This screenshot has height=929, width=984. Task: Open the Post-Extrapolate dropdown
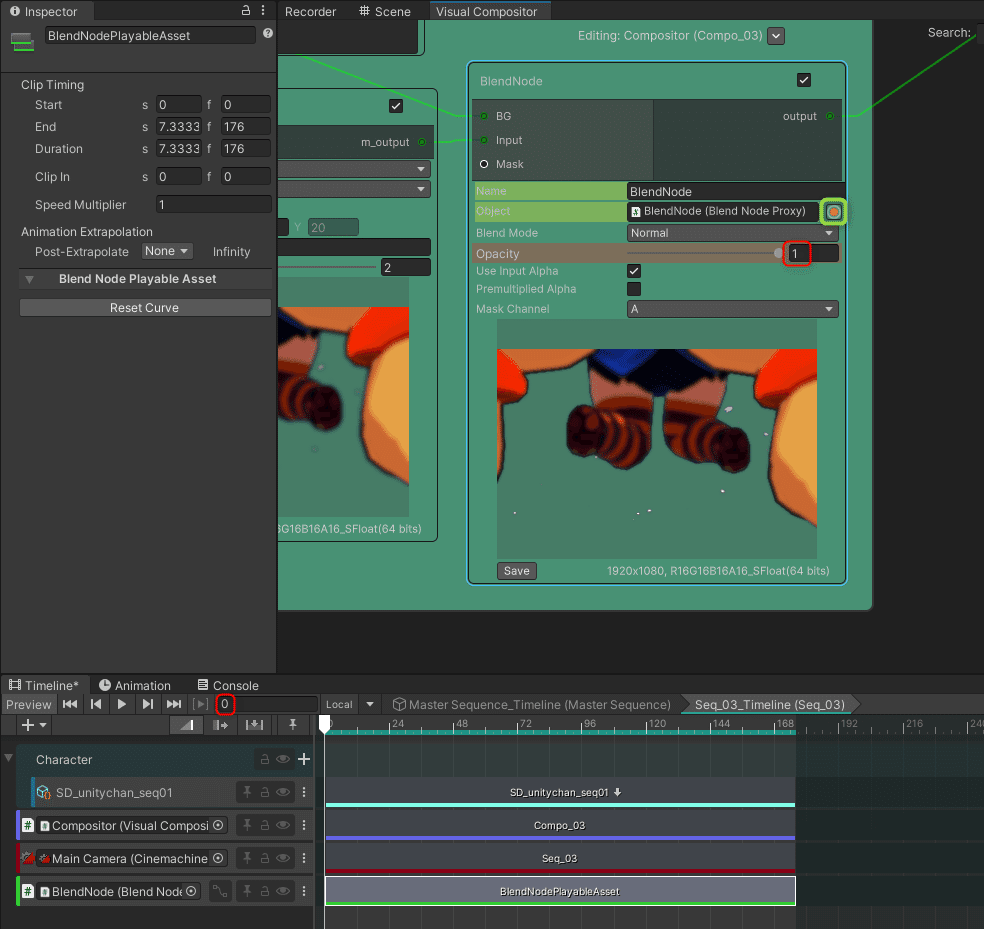click(x=167, y=252)
